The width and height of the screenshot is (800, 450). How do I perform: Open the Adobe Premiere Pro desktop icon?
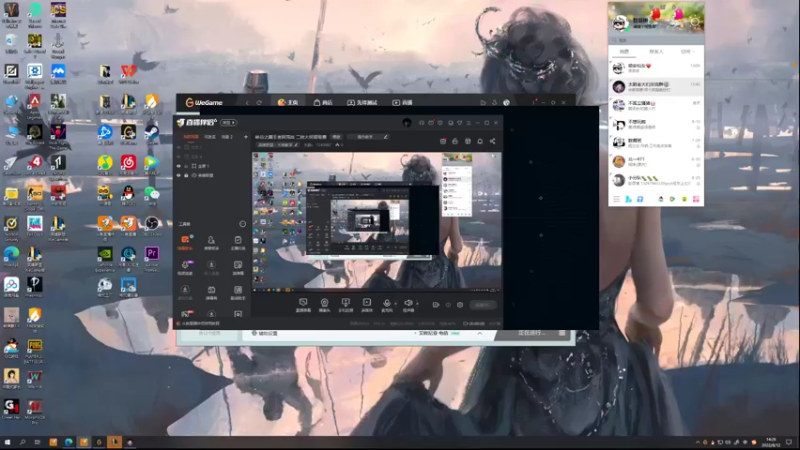point(152,258)
